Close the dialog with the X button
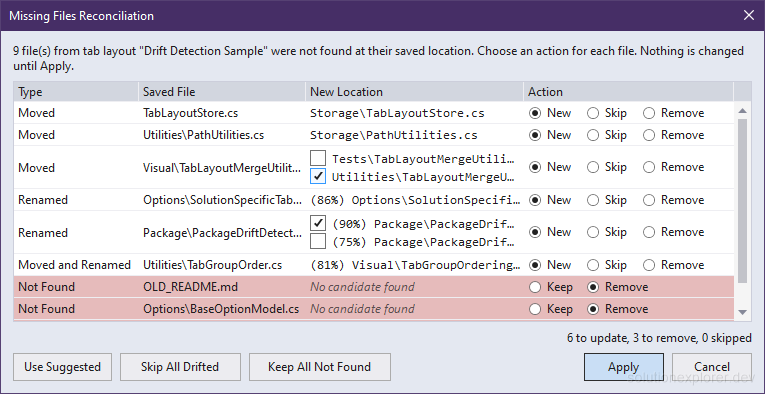Screen dimensions: 765x394 point(749,16)
